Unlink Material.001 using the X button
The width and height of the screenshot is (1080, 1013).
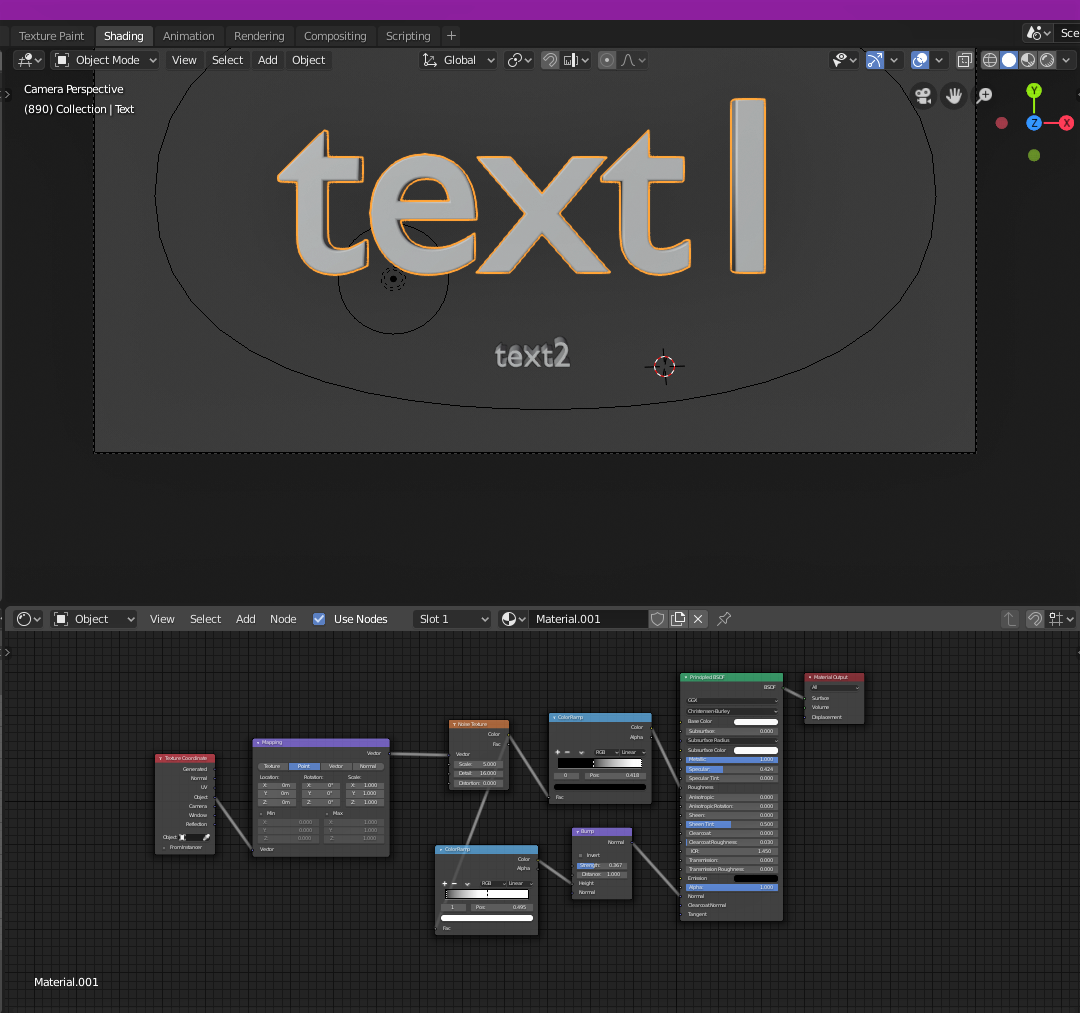click(697, 619)
